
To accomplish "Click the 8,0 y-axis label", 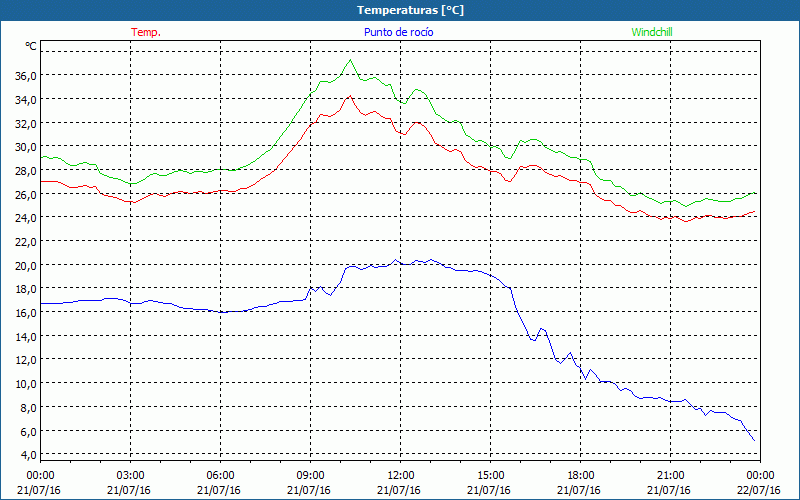I will 29,408.
